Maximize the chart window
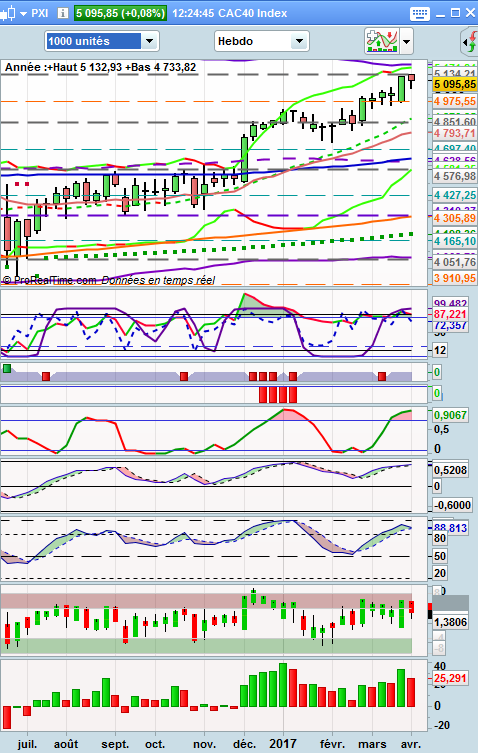Screen dimensions: 478x753 455,13
